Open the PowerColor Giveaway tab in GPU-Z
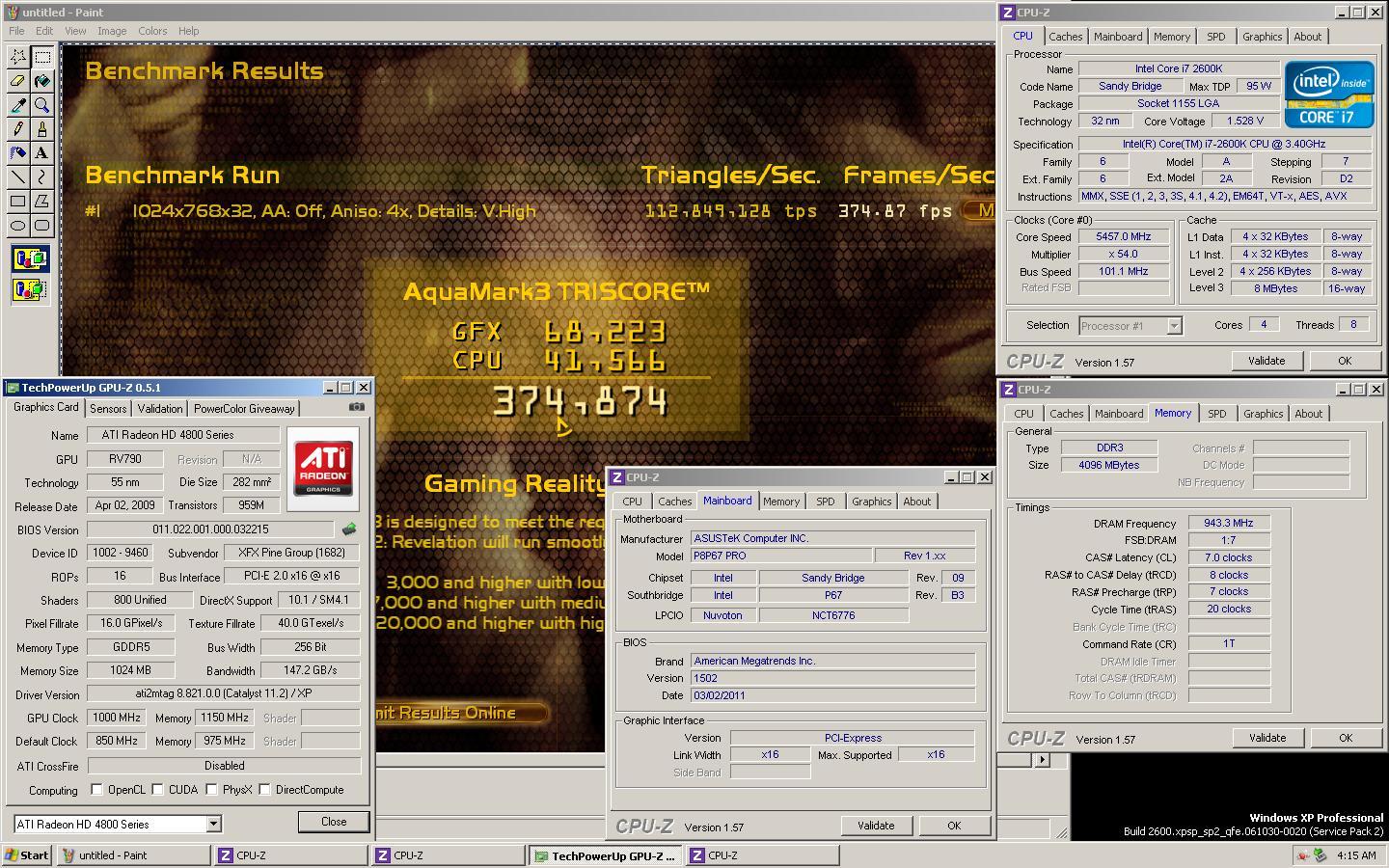The width and height of the screenshot is (1389, 868). click(x=245, y=408)
